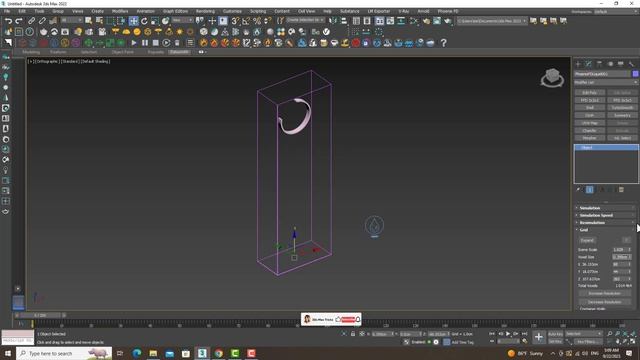Click the Undo arrow icon
Image resolution: width=640 pixels, height=360 pixels.
(8, 21)
